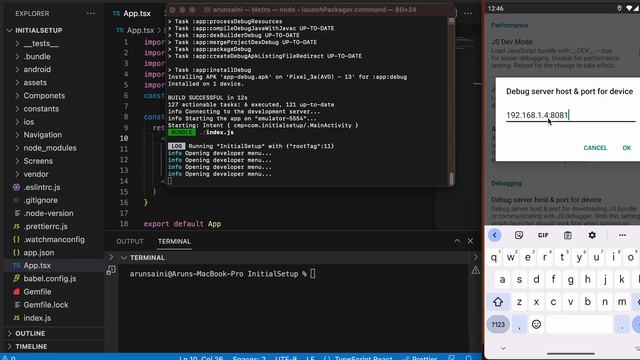This screenshot has height=360, width=640.
Task: Click the Metro terminal window scrollbar
Action: coord(451,179)
